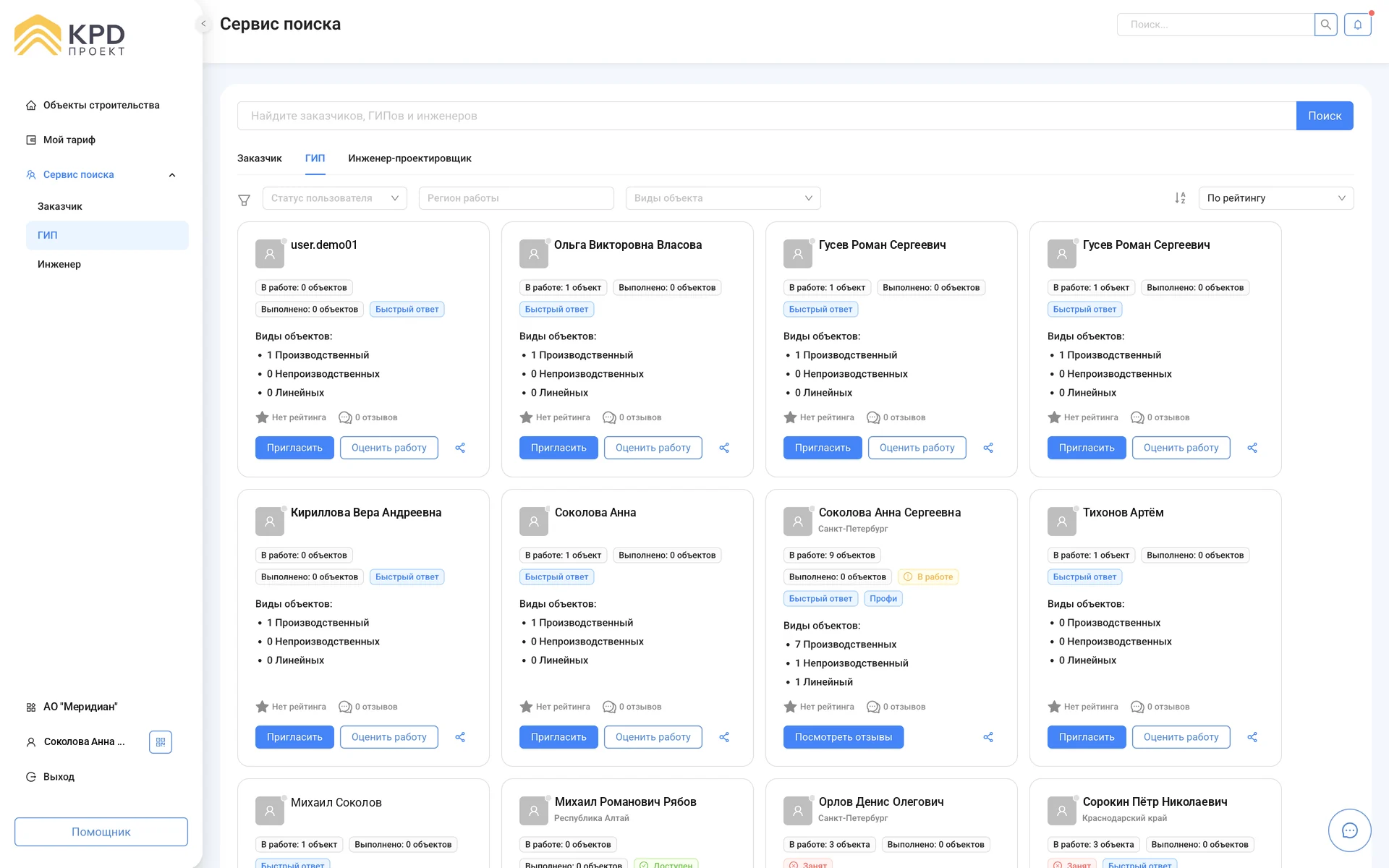Toggle the sort order icon

point(1180,198)
